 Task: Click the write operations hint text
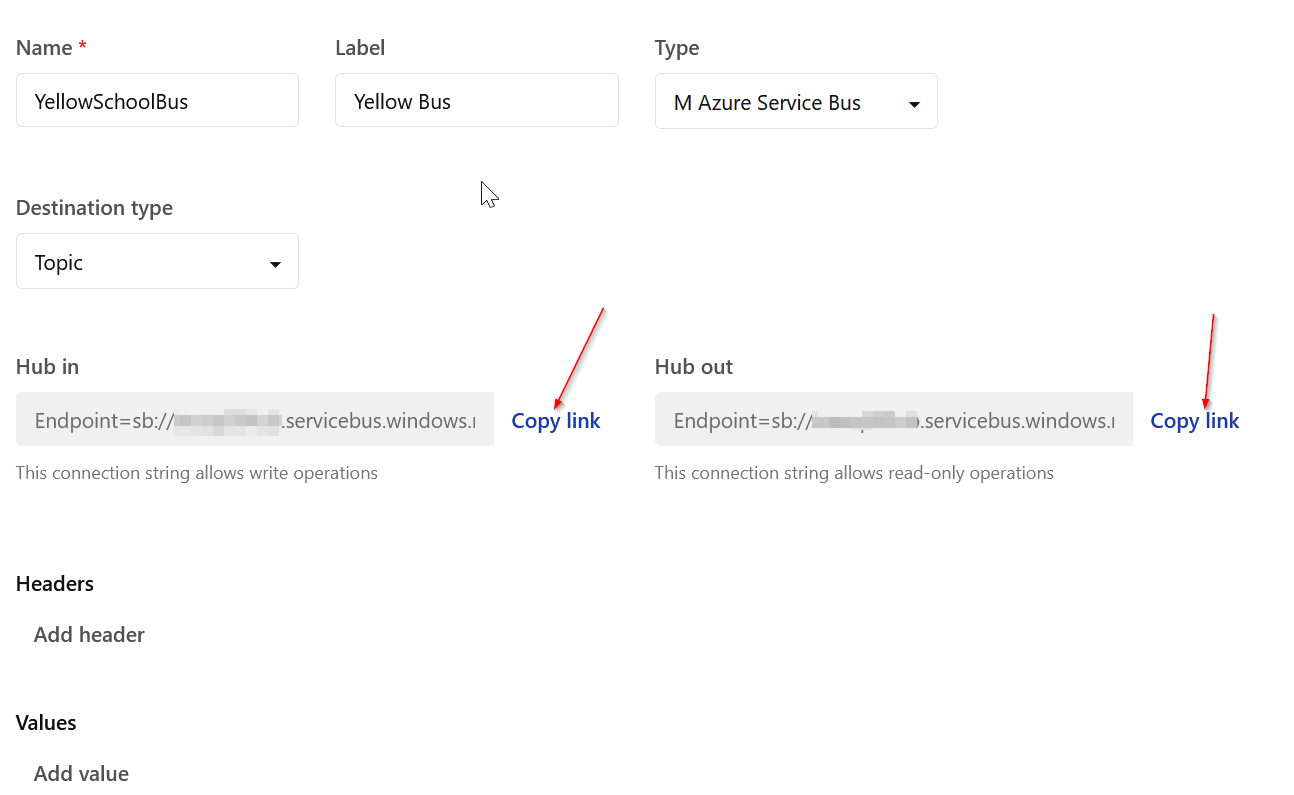click(x=196, y=473)
